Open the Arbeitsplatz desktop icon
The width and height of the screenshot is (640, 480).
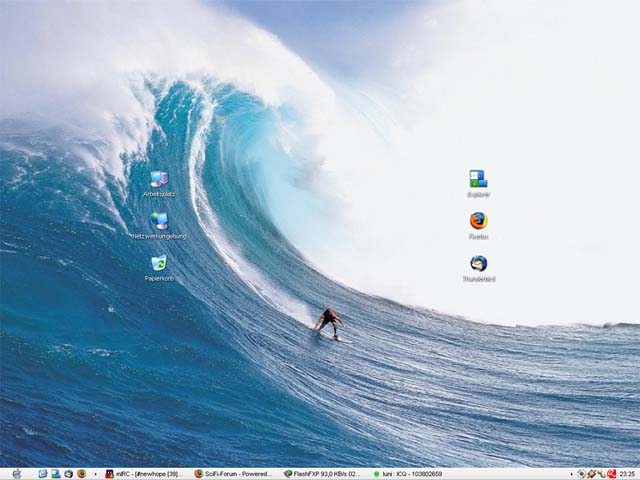159,180
